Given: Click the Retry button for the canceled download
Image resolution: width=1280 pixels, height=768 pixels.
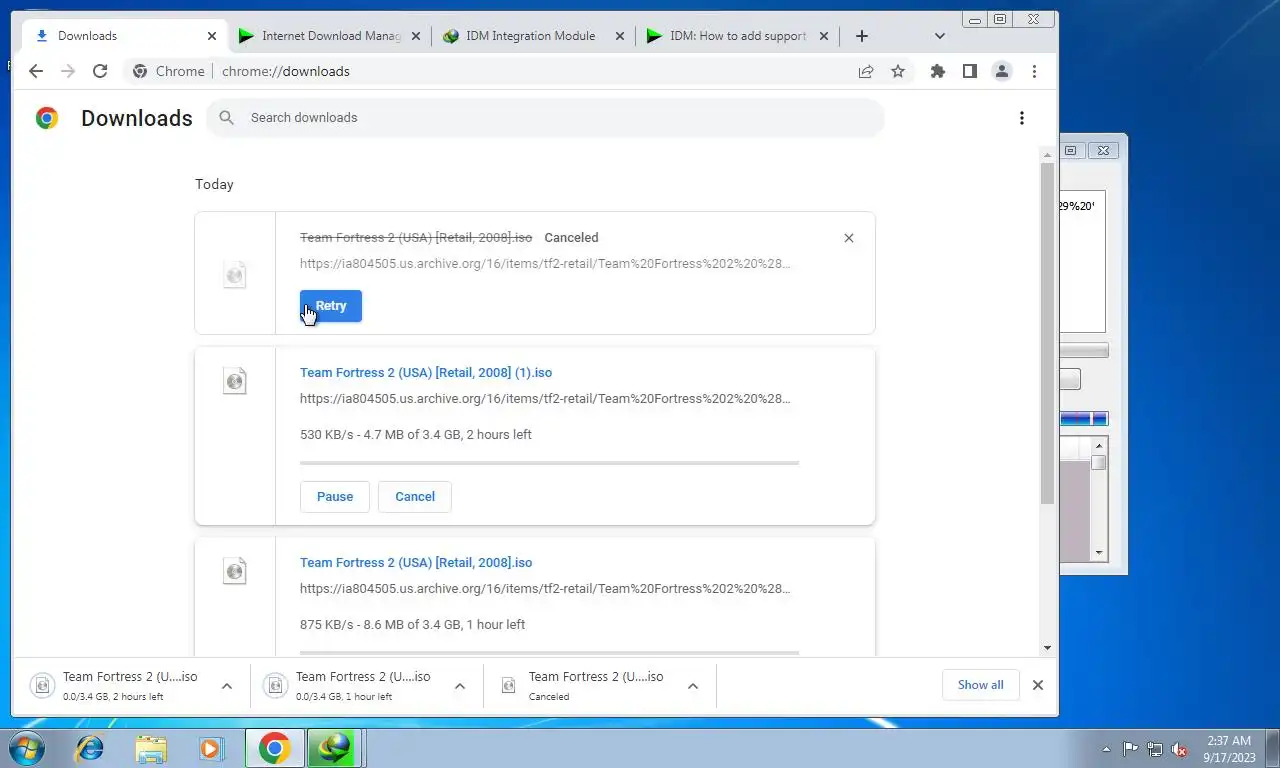Looking at the screenshot, I should pos(331,306).
